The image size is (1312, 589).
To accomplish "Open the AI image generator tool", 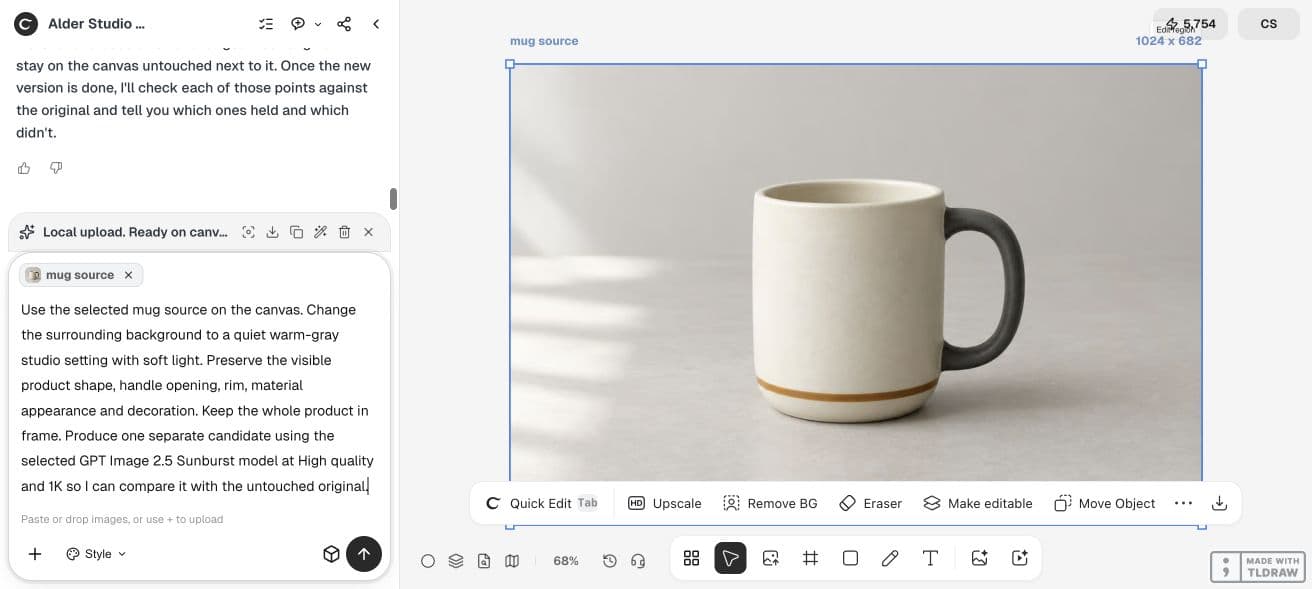I will click(980, 558).
